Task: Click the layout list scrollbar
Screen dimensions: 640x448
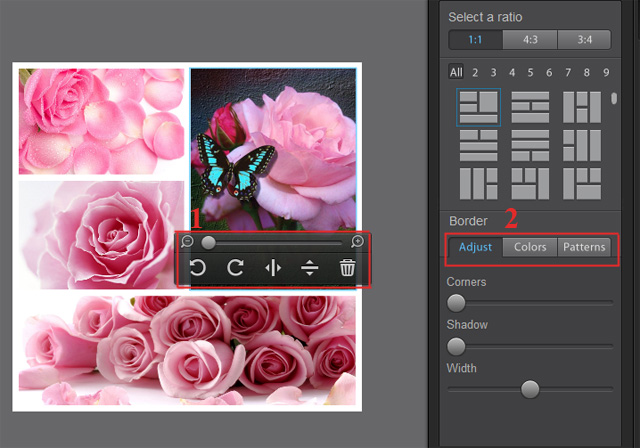Action: click(614, 99)
